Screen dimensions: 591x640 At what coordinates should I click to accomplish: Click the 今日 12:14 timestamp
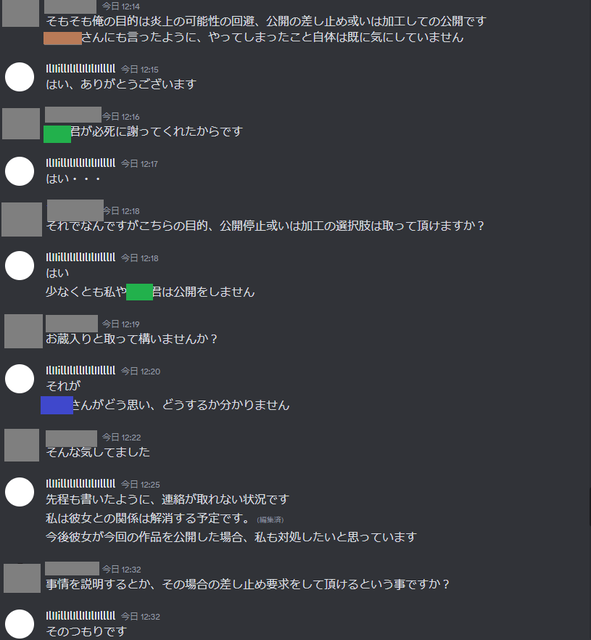click(121, 6)
